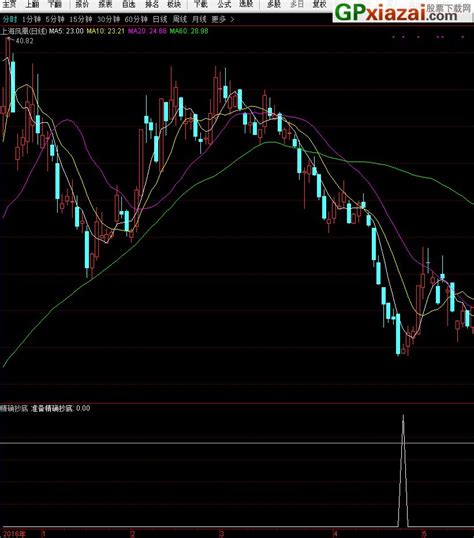Viewport: 474px width, 538px height.
Task: Click month 5 on the date axis
Action: pyautogui.click(x=424, y=534)
